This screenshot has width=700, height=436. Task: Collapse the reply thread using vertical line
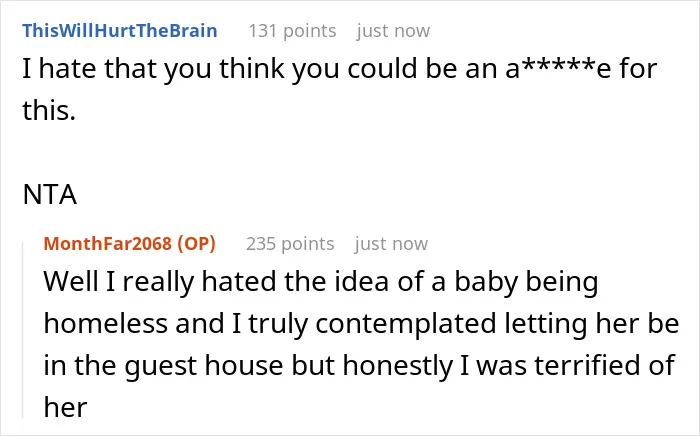[23, 330]
